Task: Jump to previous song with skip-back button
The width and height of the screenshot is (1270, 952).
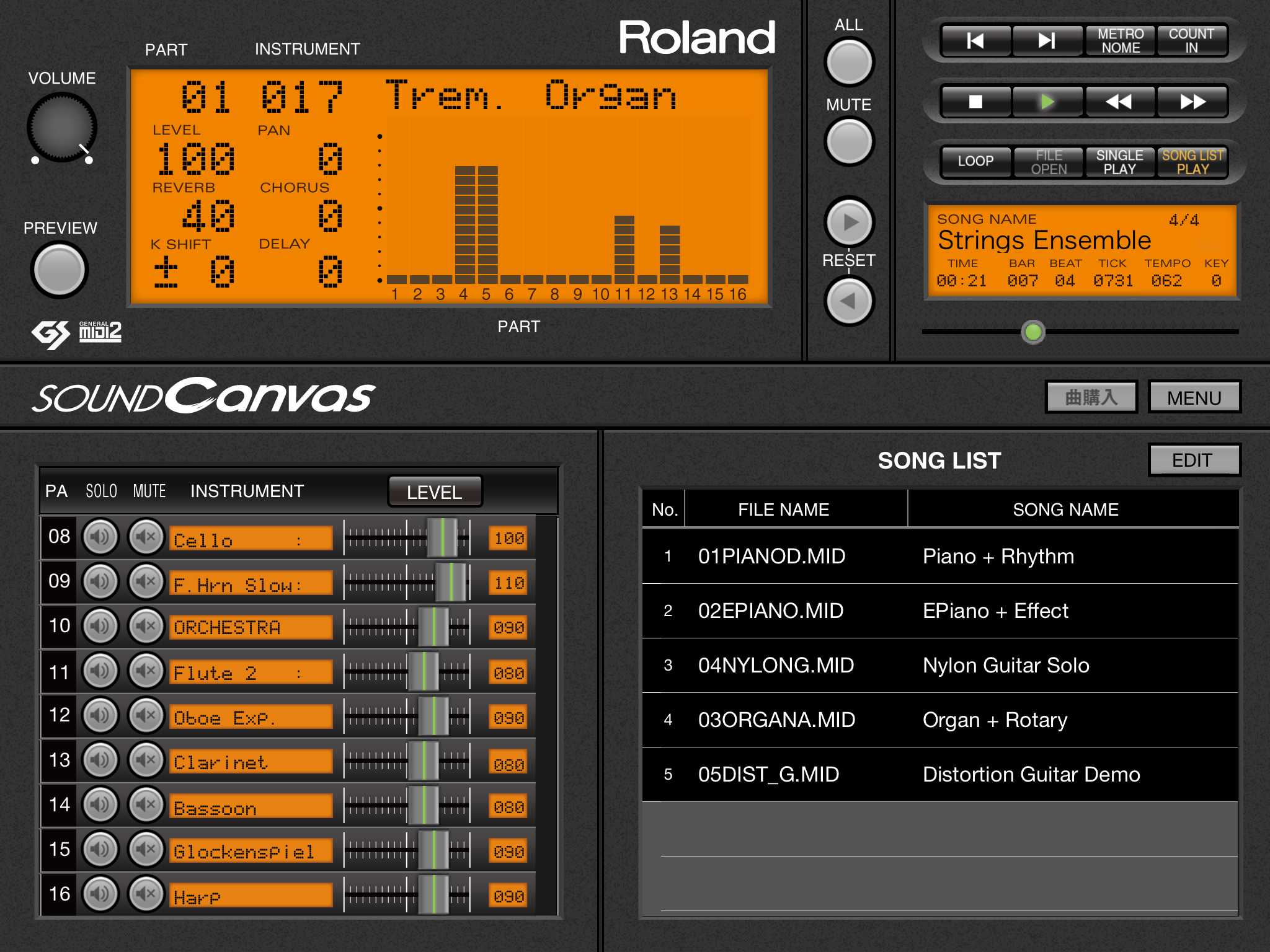Action: (976, 41)
